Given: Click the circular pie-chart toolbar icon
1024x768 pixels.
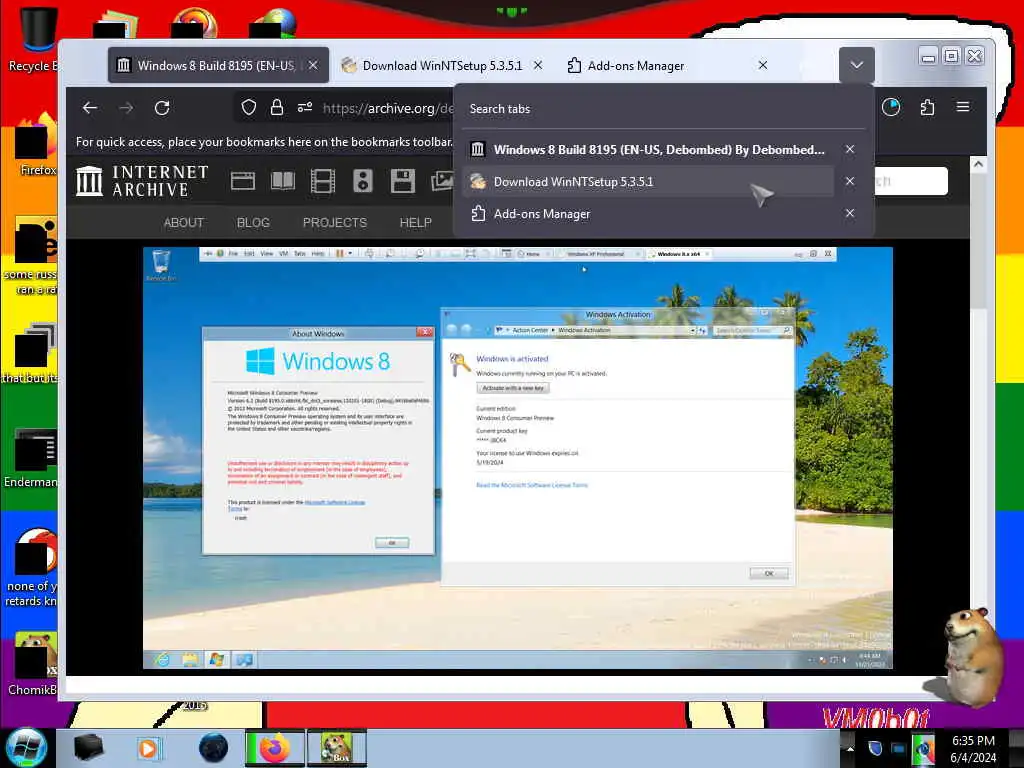Looking at the screenshot, I should coord(891,107).
